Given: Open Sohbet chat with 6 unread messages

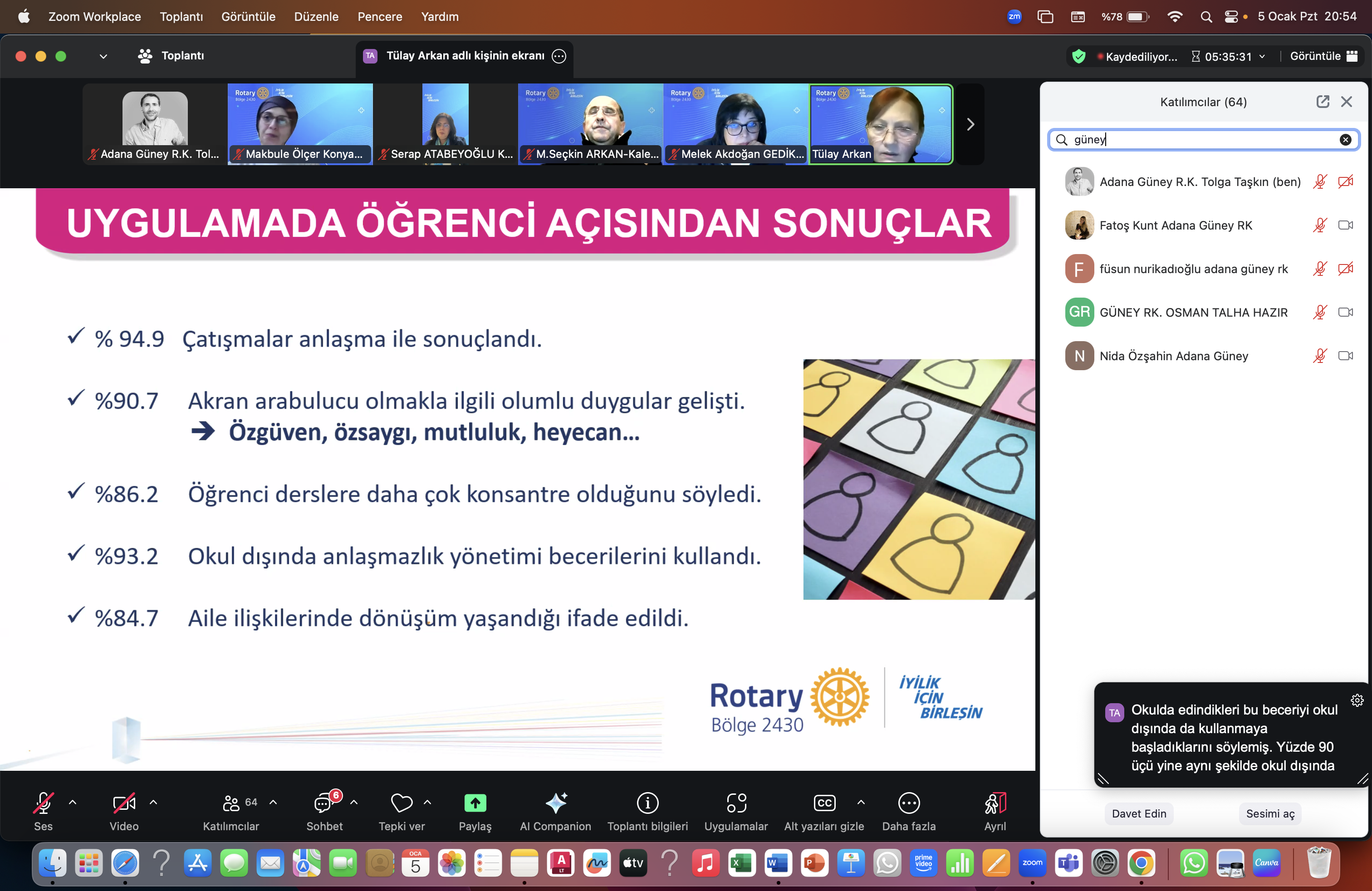Looking at the screenshot, I should tap(323, 803).
